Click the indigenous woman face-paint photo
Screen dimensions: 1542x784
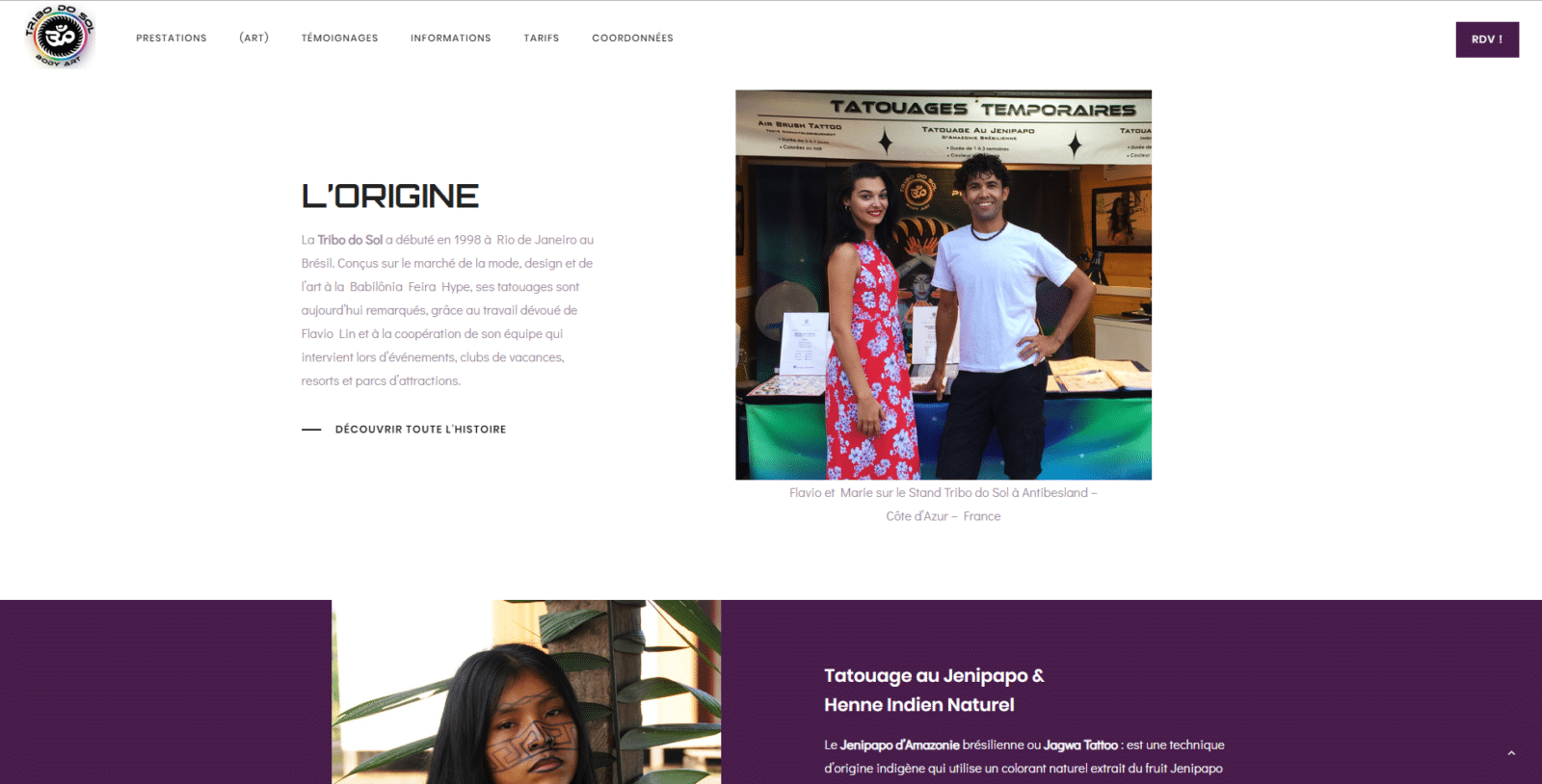pyautogui.click(x=526, y=693)
